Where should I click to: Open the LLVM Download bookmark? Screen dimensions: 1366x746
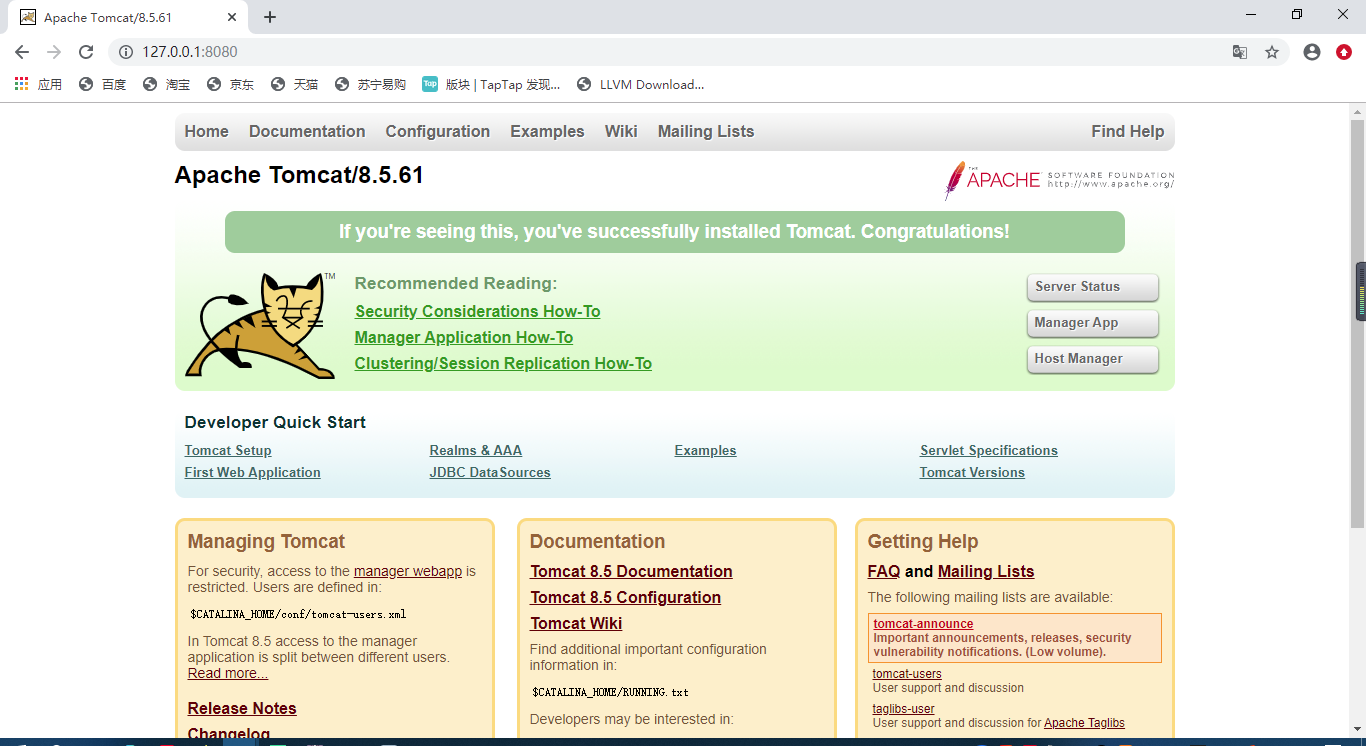tap(640, 85)
